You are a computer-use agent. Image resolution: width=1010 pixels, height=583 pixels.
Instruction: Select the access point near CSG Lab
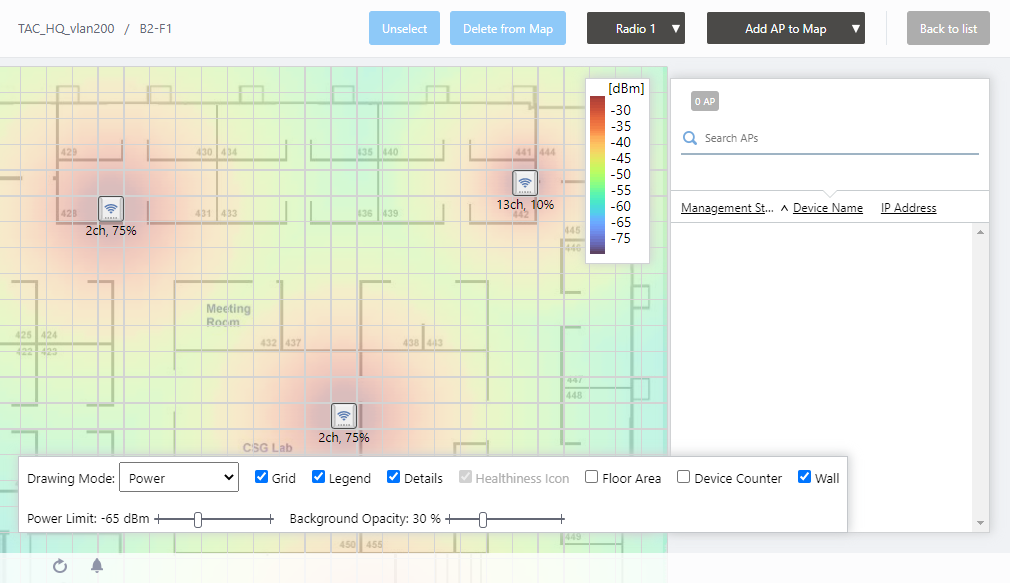[x=343, y=415]
